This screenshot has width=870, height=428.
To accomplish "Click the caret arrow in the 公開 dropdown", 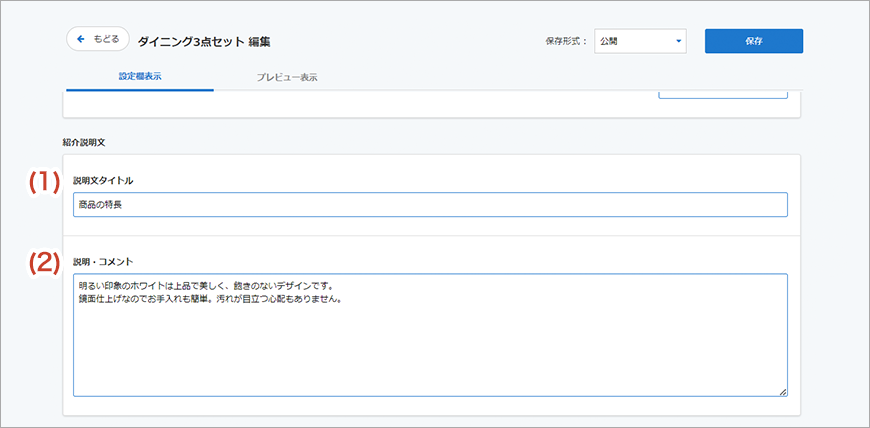I will coord(678,41).
